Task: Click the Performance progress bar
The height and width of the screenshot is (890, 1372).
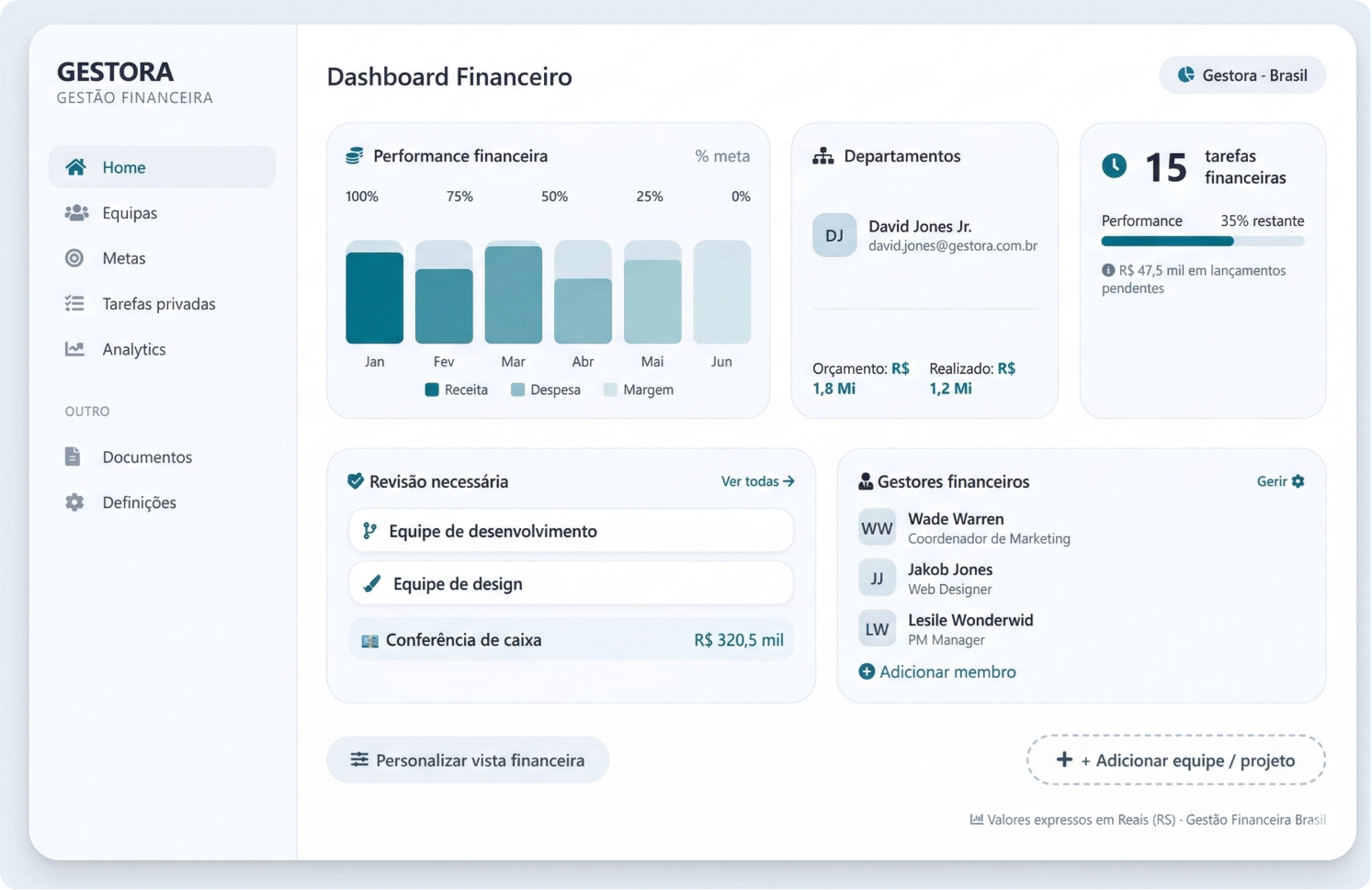Action: click(x=1202, y=242)
